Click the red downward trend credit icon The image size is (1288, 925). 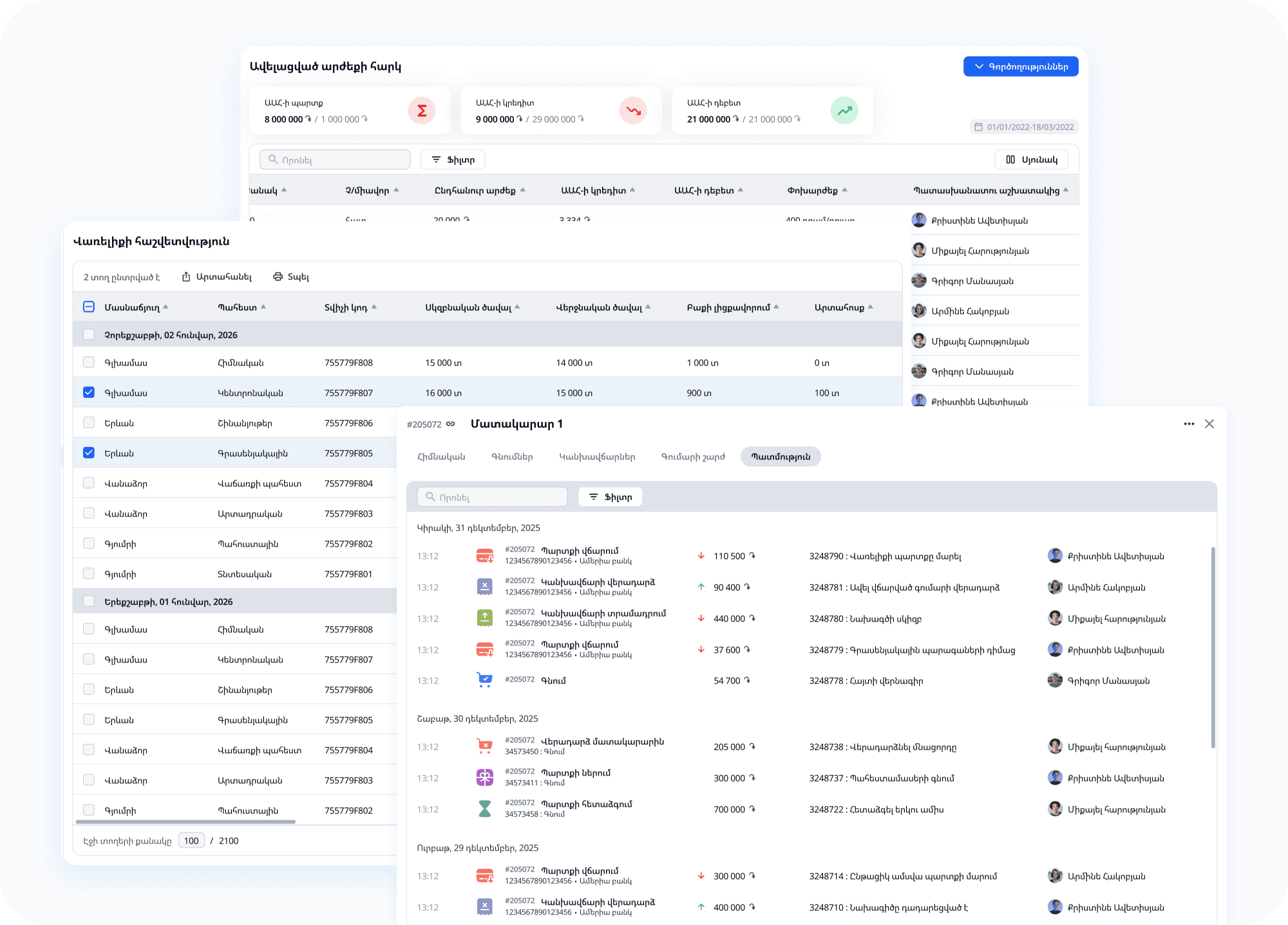tap(633, 111)
